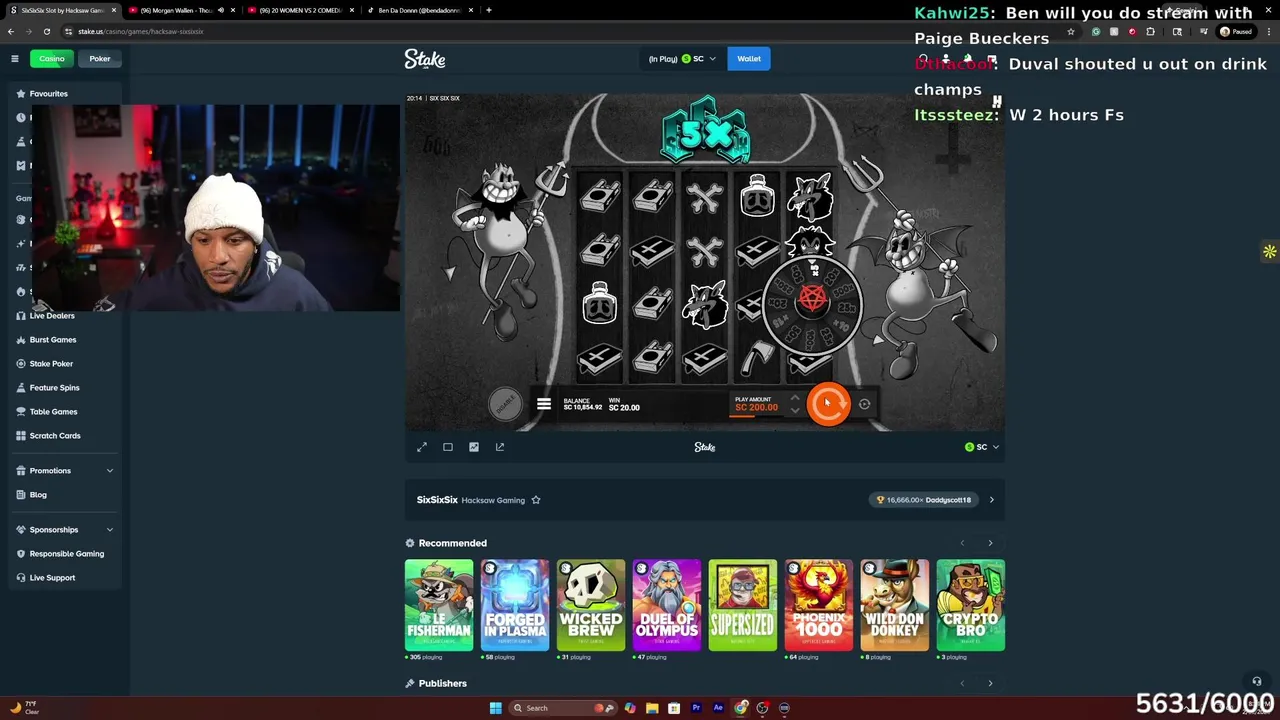Switch to the Casino tab
1280x720 pixels.
(x=52, y=59)
